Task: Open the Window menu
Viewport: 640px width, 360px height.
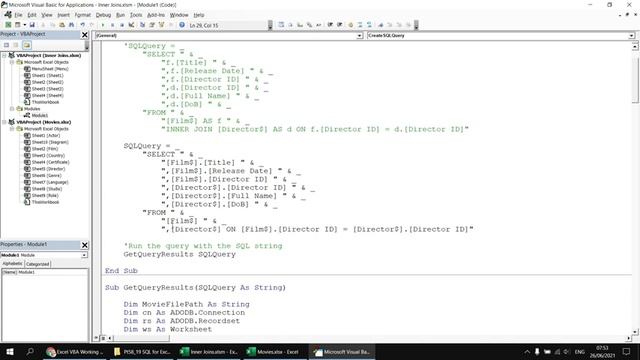Action: click(179, 15)
